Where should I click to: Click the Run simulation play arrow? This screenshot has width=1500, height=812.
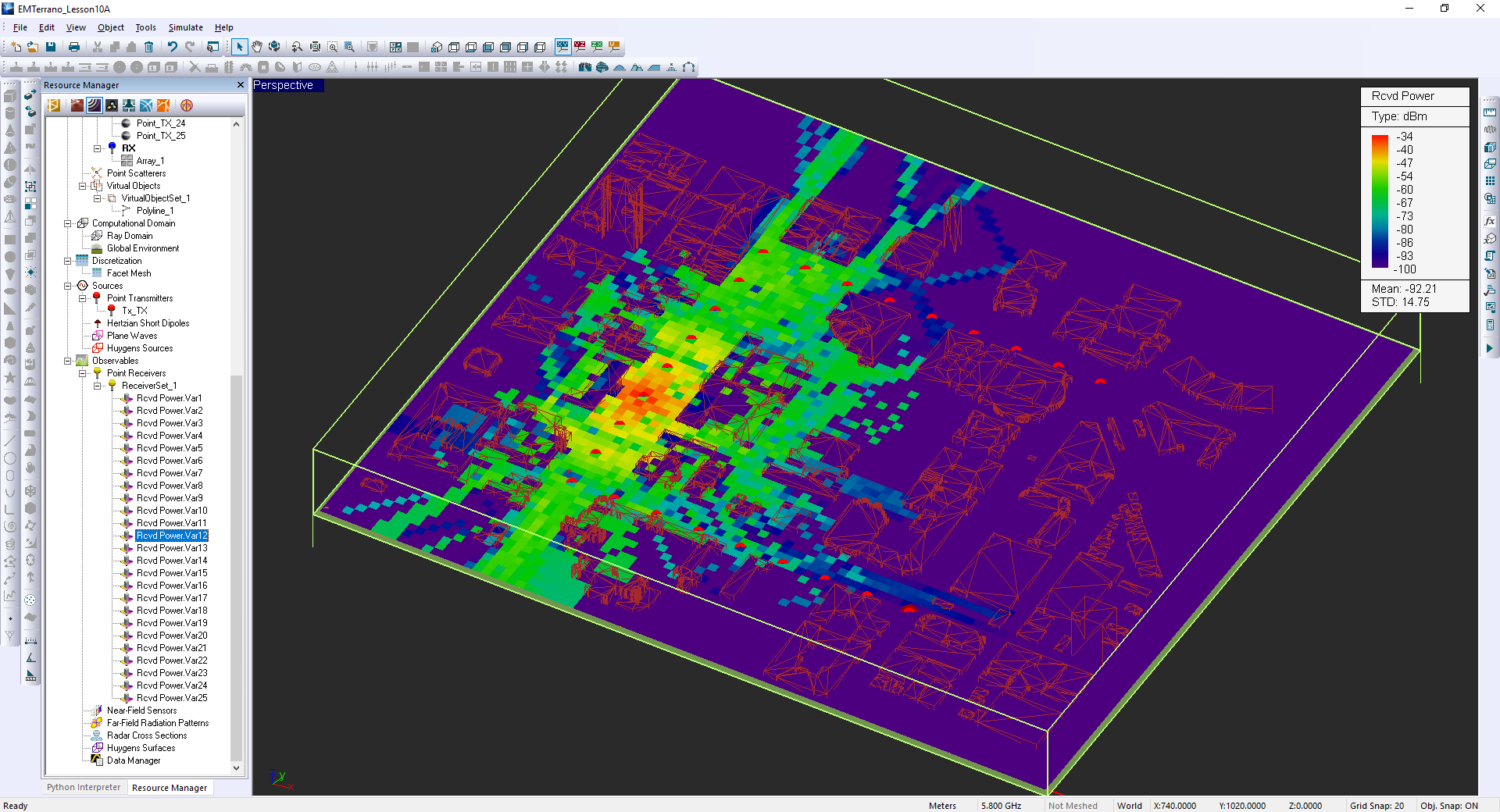1489,348
